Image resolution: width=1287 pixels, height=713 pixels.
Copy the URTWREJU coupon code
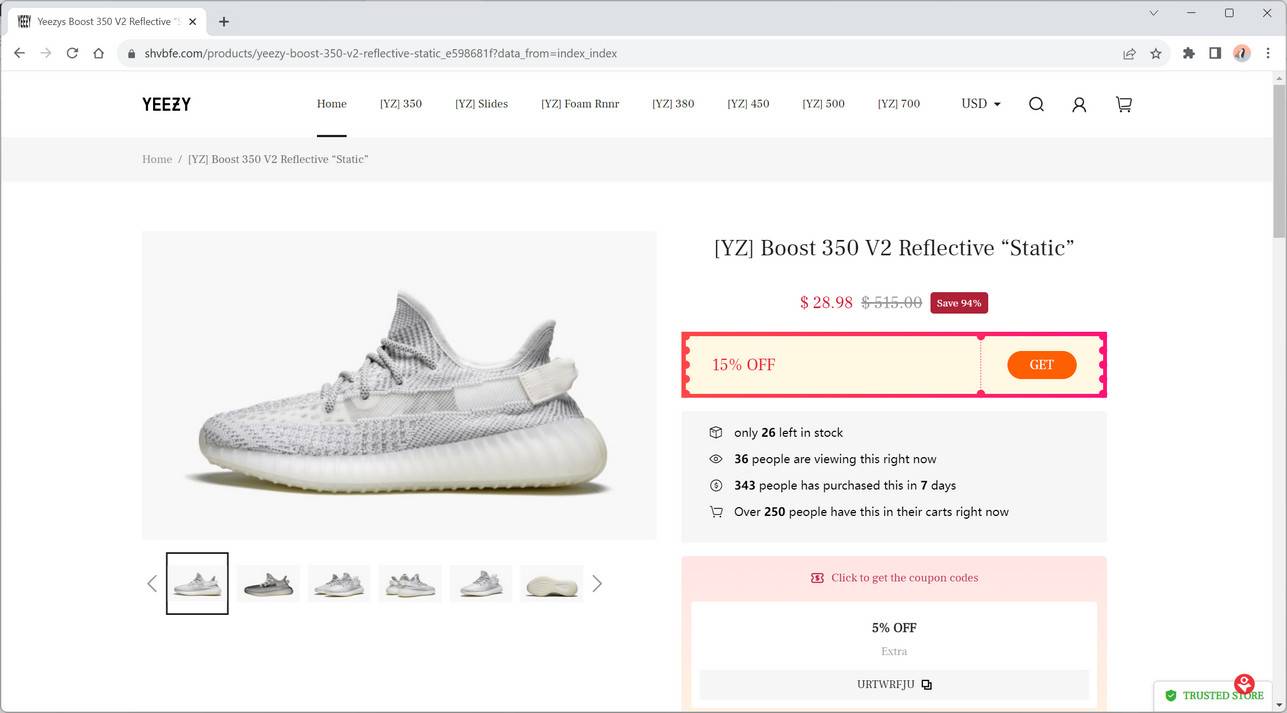click(x=926, y=685)
